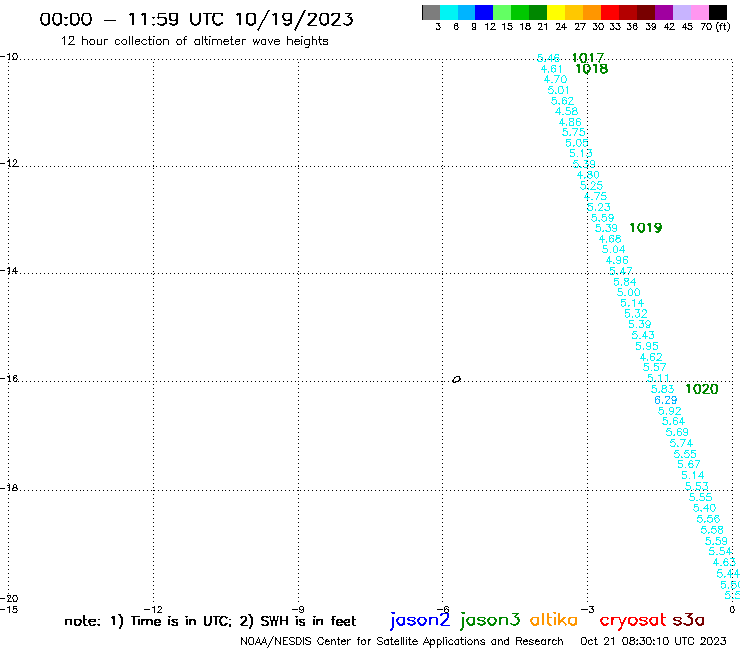Click the green pass label '1019'
Screen dimensions: 740x650
(646, 228)
